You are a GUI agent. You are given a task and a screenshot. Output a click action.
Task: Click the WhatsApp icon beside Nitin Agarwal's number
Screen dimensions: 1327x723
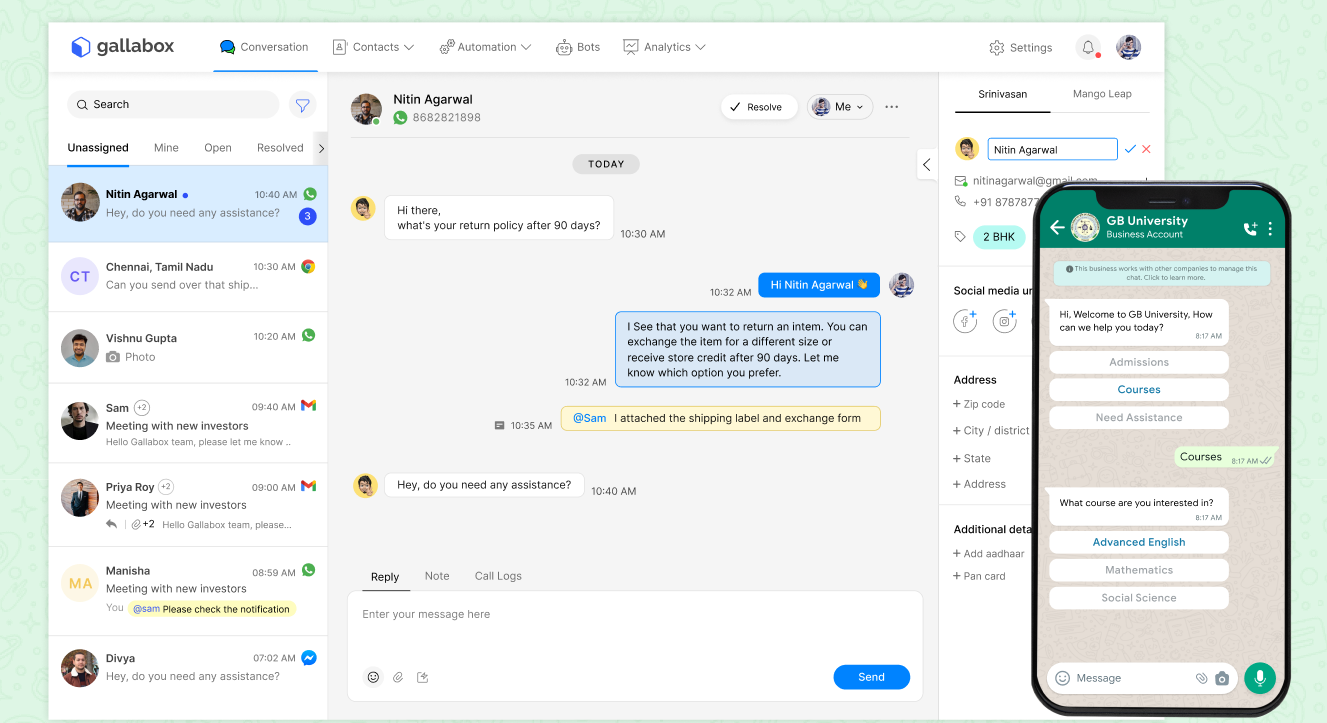tap(399, 117)
